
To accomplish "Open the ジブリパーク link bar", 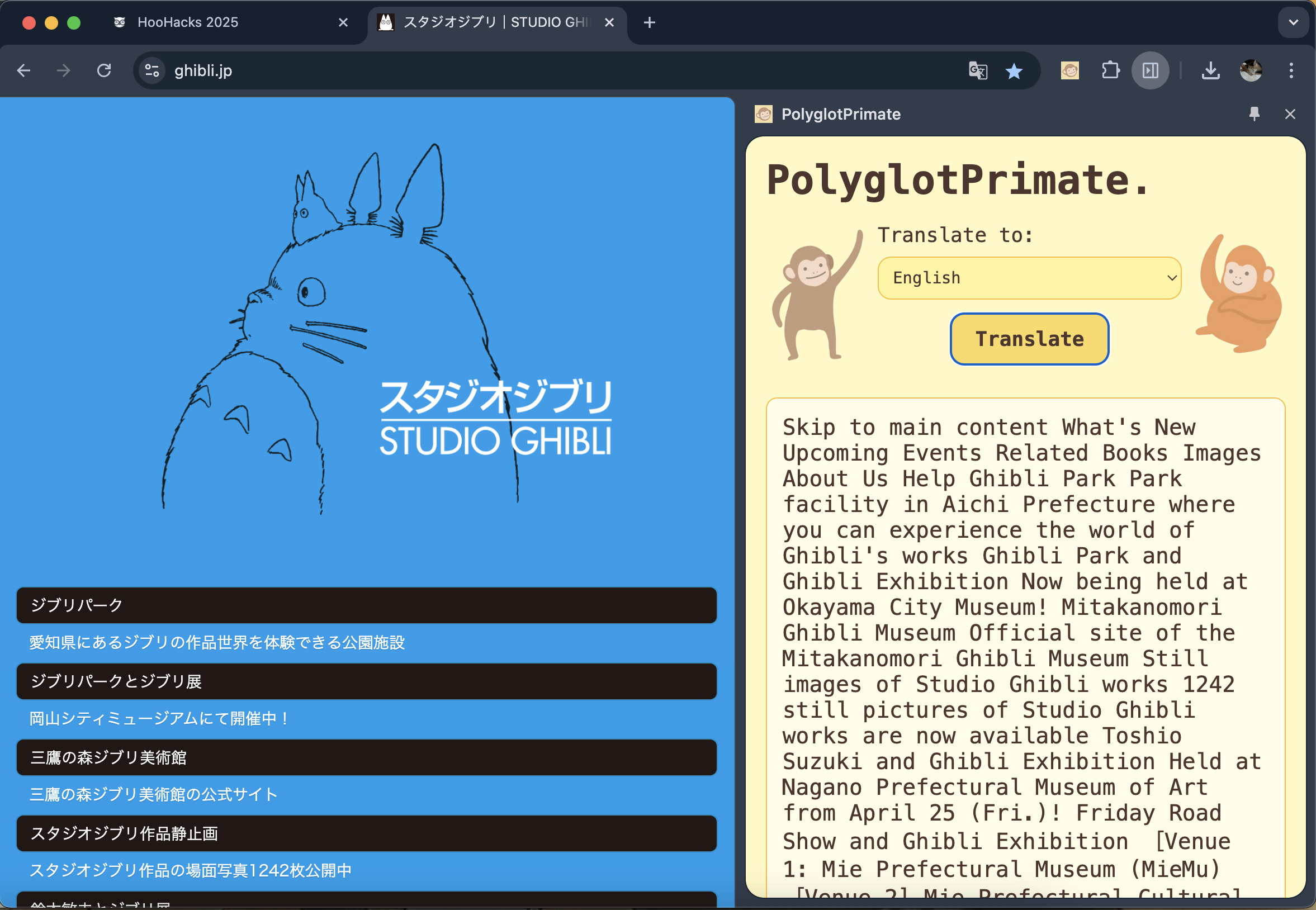I will (366, 605).
